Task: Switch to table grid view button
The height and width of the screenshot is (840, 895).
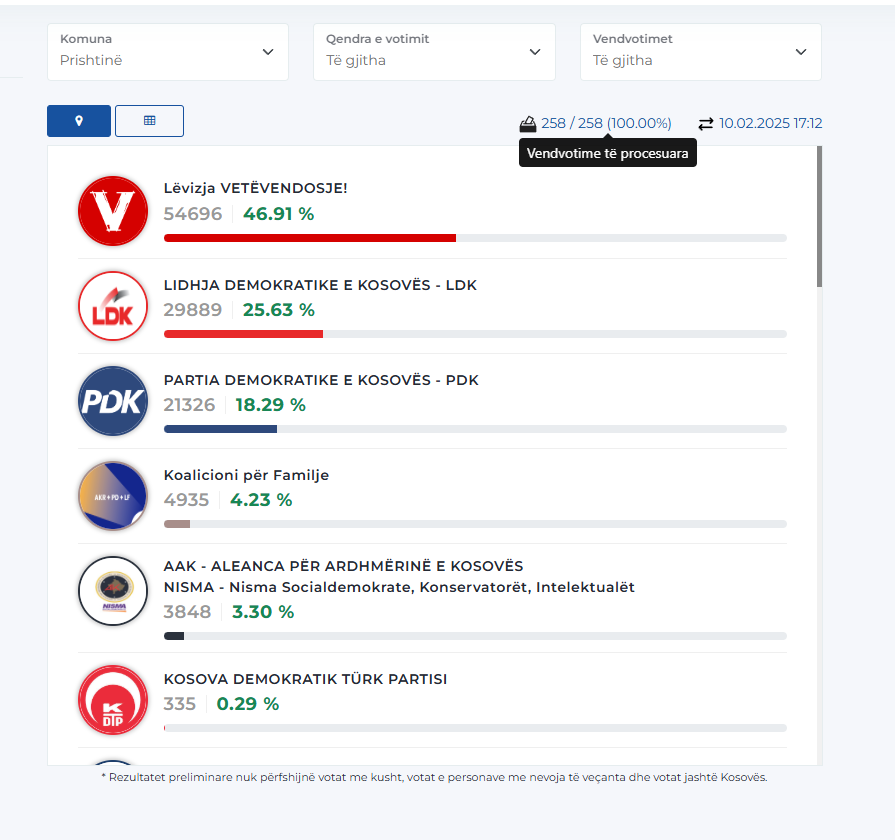Action: 150,121
